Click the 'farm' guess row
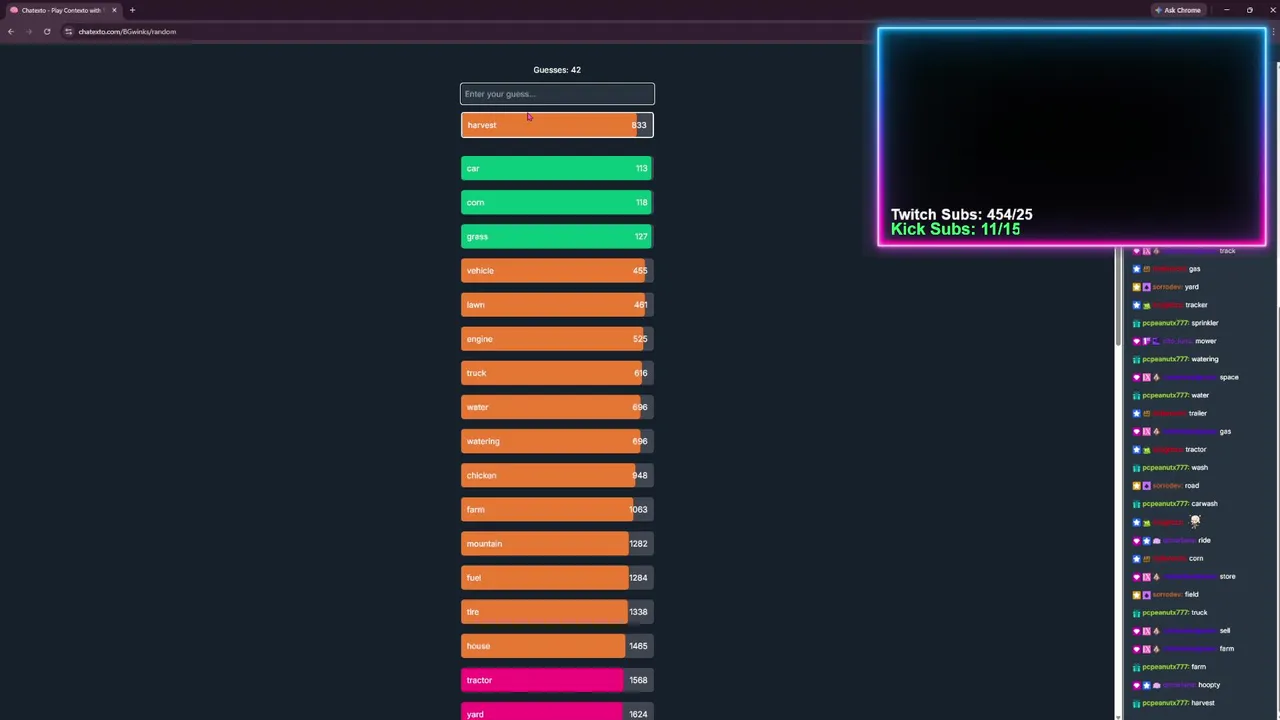The width and height of the screenshot is (1280, 720). pos(557,509)
